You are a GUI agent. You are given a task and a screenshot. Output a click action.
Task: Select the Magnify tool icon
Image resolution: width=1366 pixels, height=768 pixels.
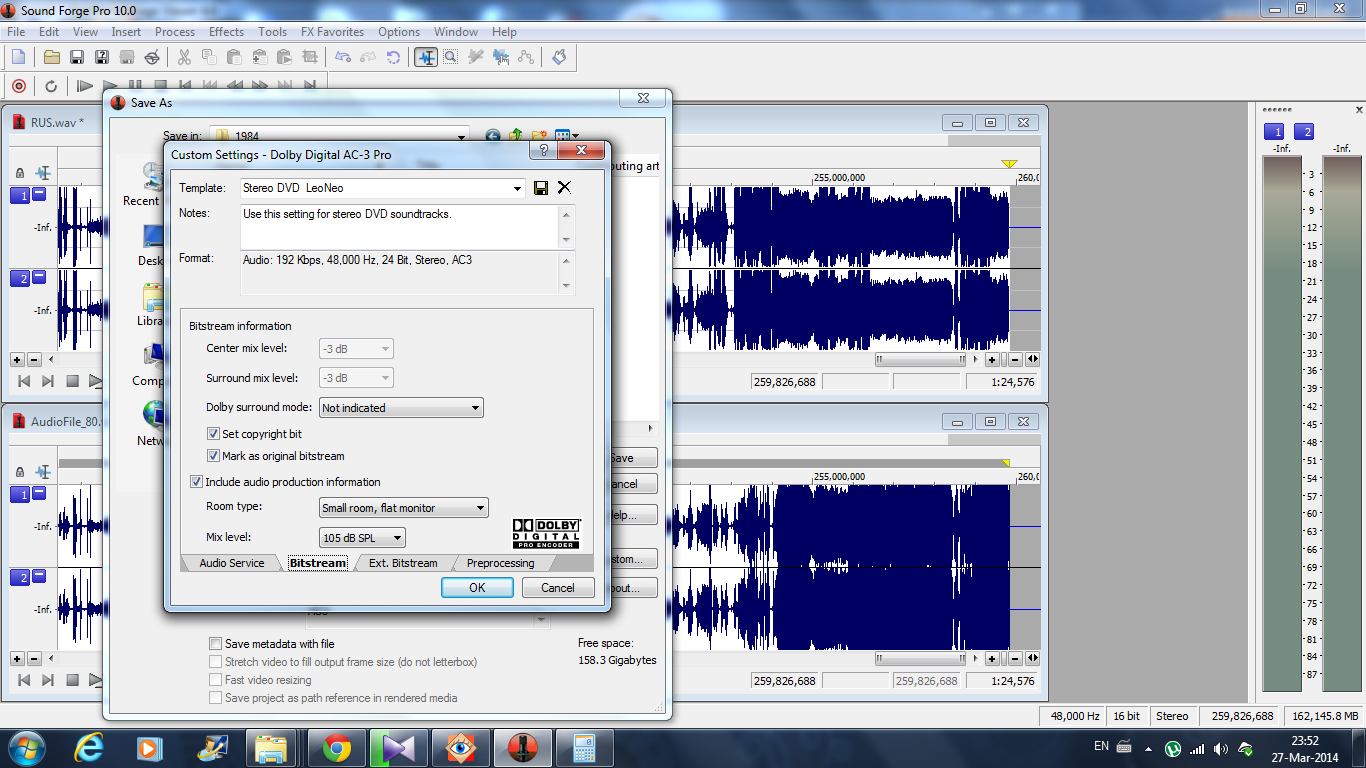(x=451, y=57)
